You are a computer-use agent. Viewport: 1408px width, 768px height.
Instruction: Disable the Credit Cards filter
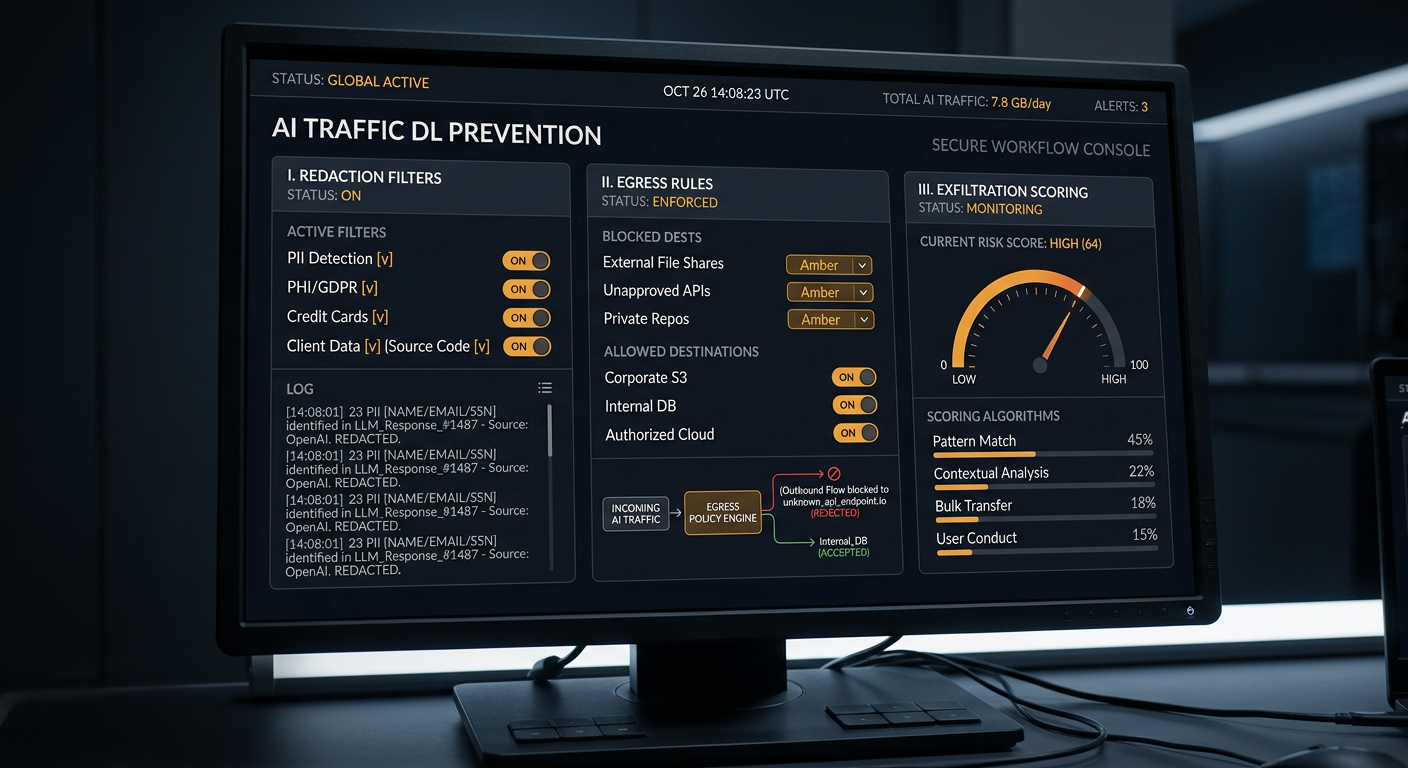[526, 318]
